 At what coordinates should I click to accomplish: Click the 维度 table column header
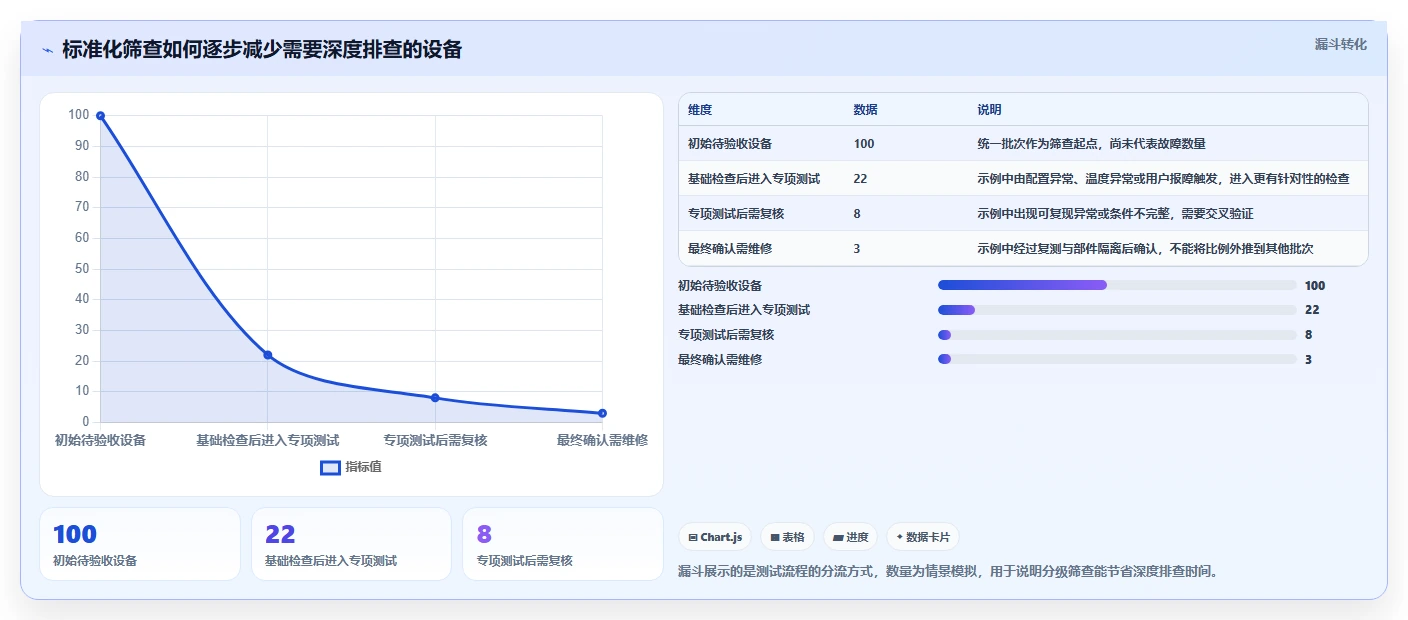(700, 110)
